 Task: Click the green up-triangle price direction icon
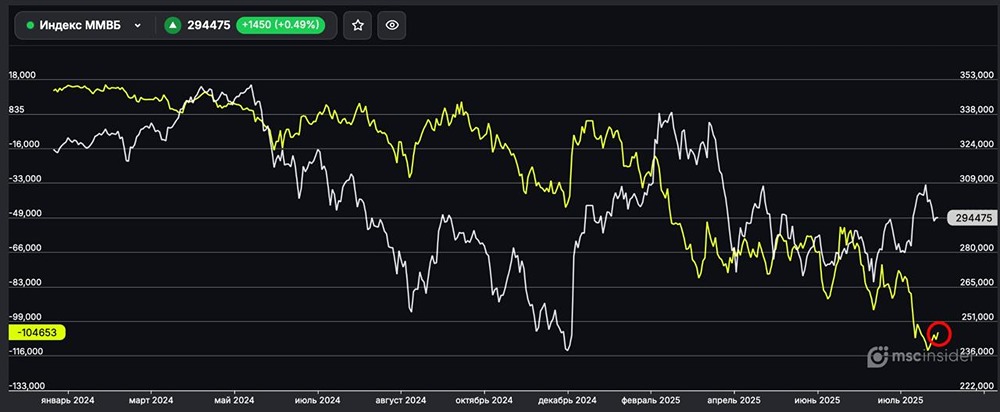point(172,26)
